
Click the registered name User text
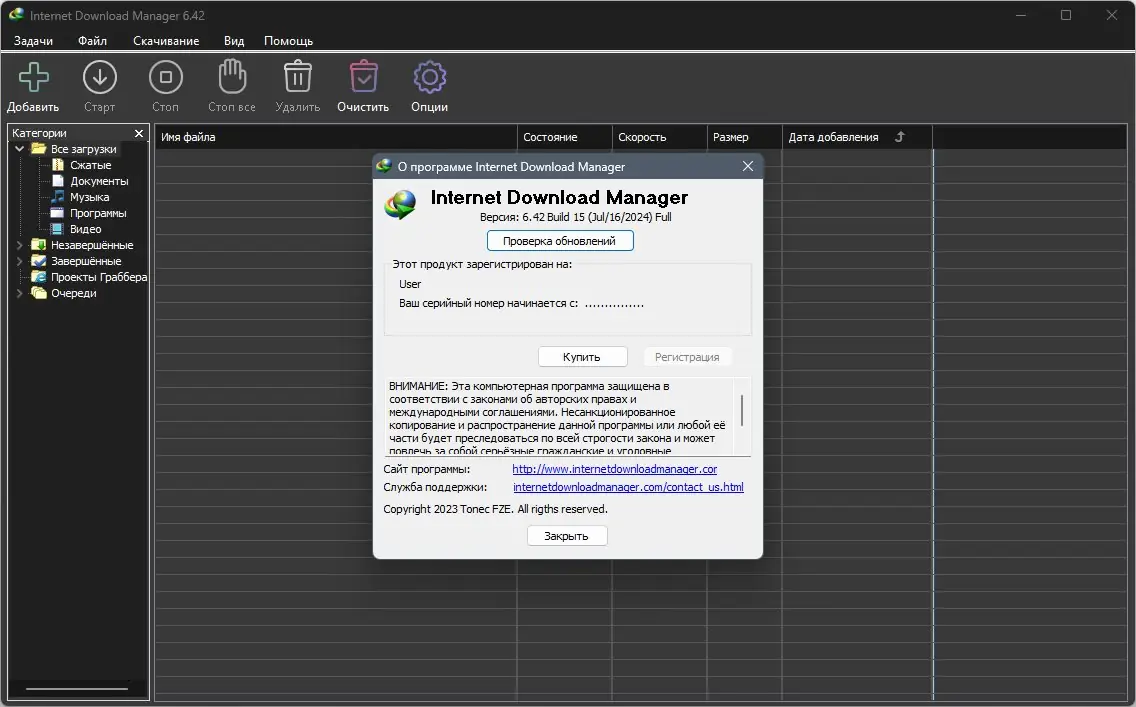410,284
